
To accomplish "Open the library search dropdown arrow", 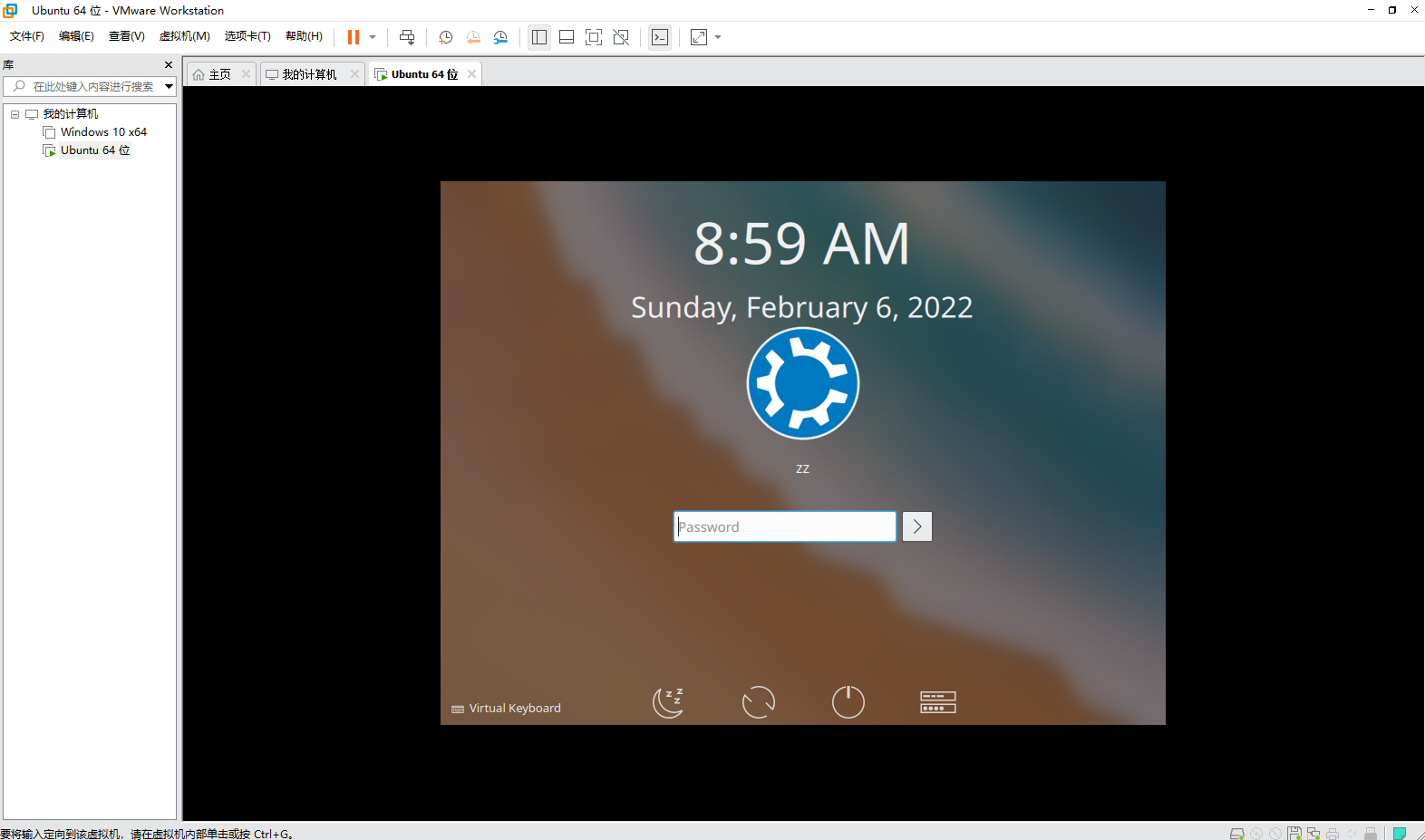I will [x=169, y=87].
